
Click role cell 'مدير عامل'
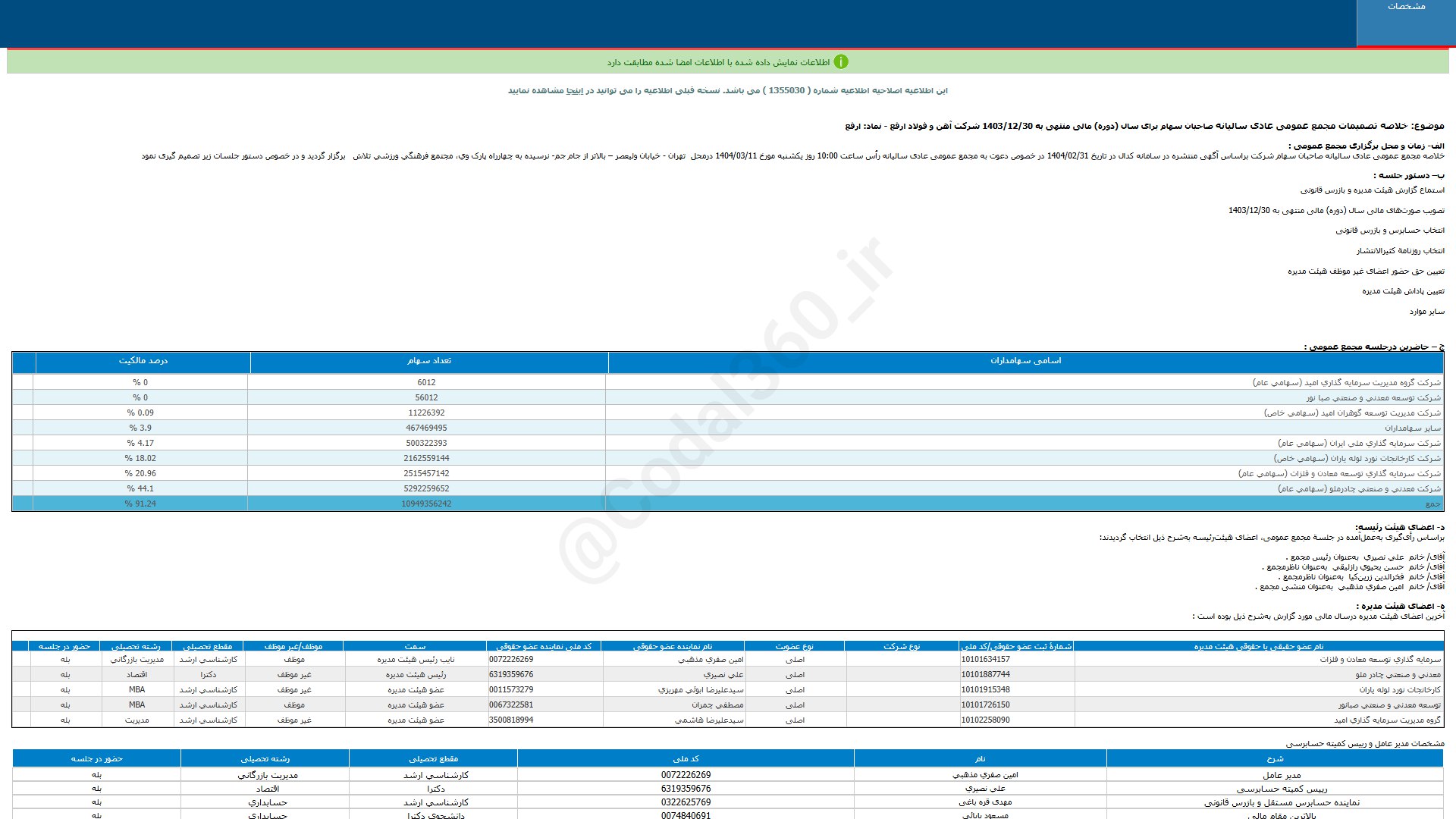[x=1282, y=775]
